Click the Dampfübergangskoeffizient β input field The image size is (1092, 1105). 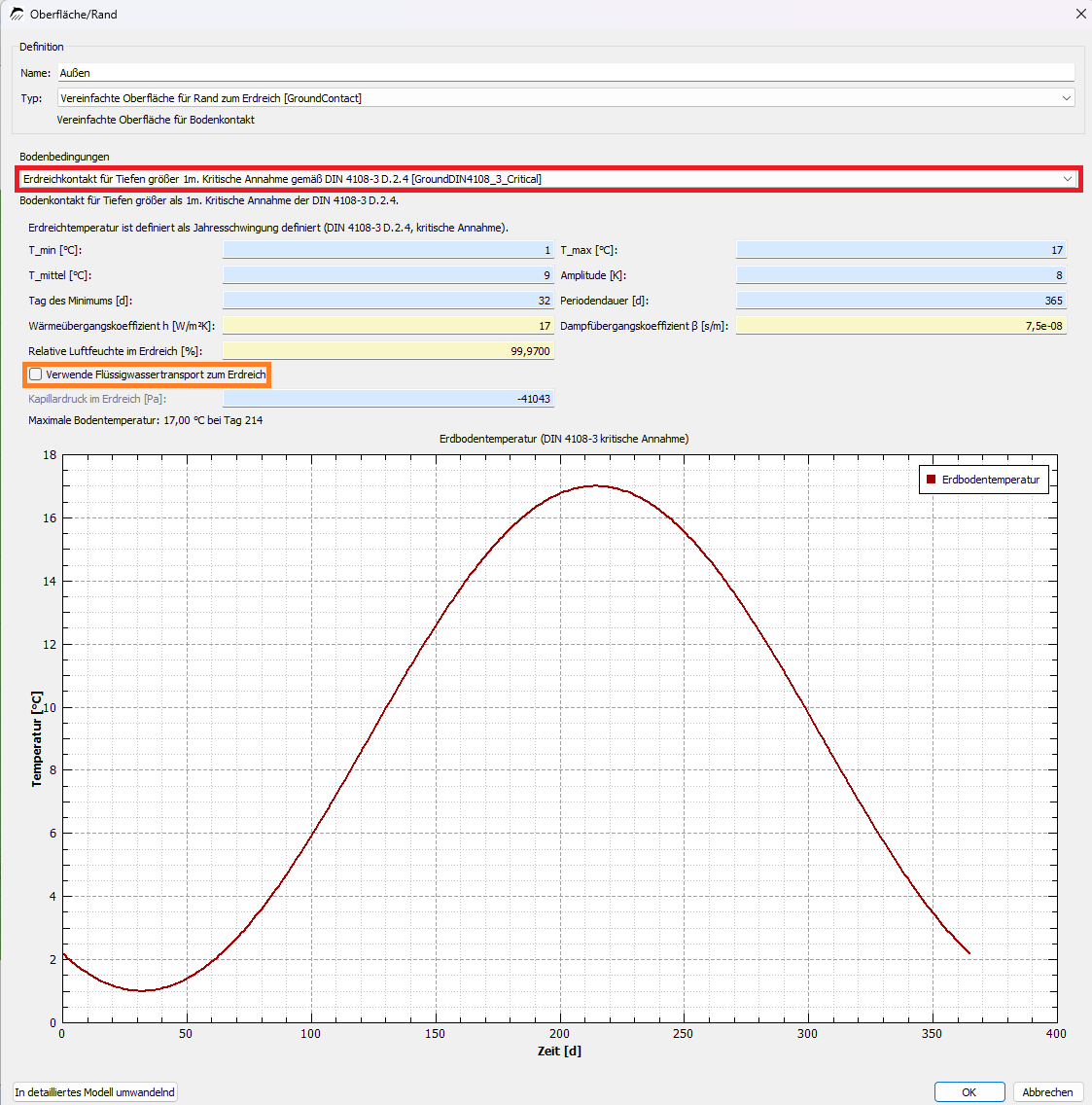[x=901, y=326]
